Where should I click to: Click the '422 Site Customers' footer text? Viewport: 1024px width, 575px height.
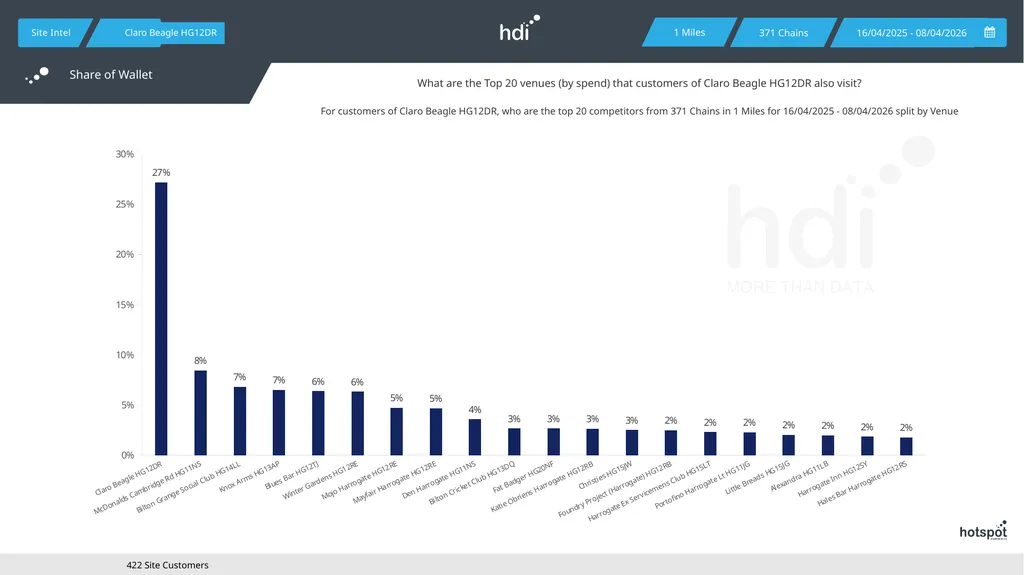coord(167,565)
